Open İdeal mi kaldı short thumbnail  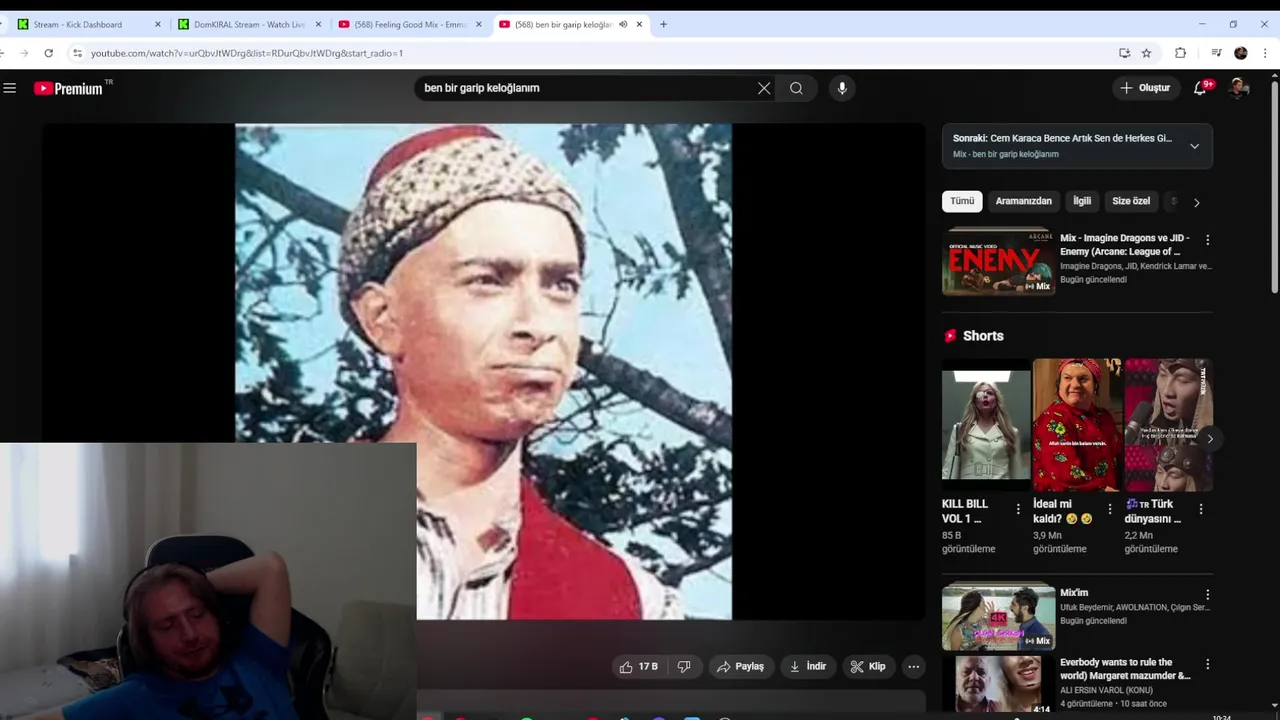point(1077,425)
